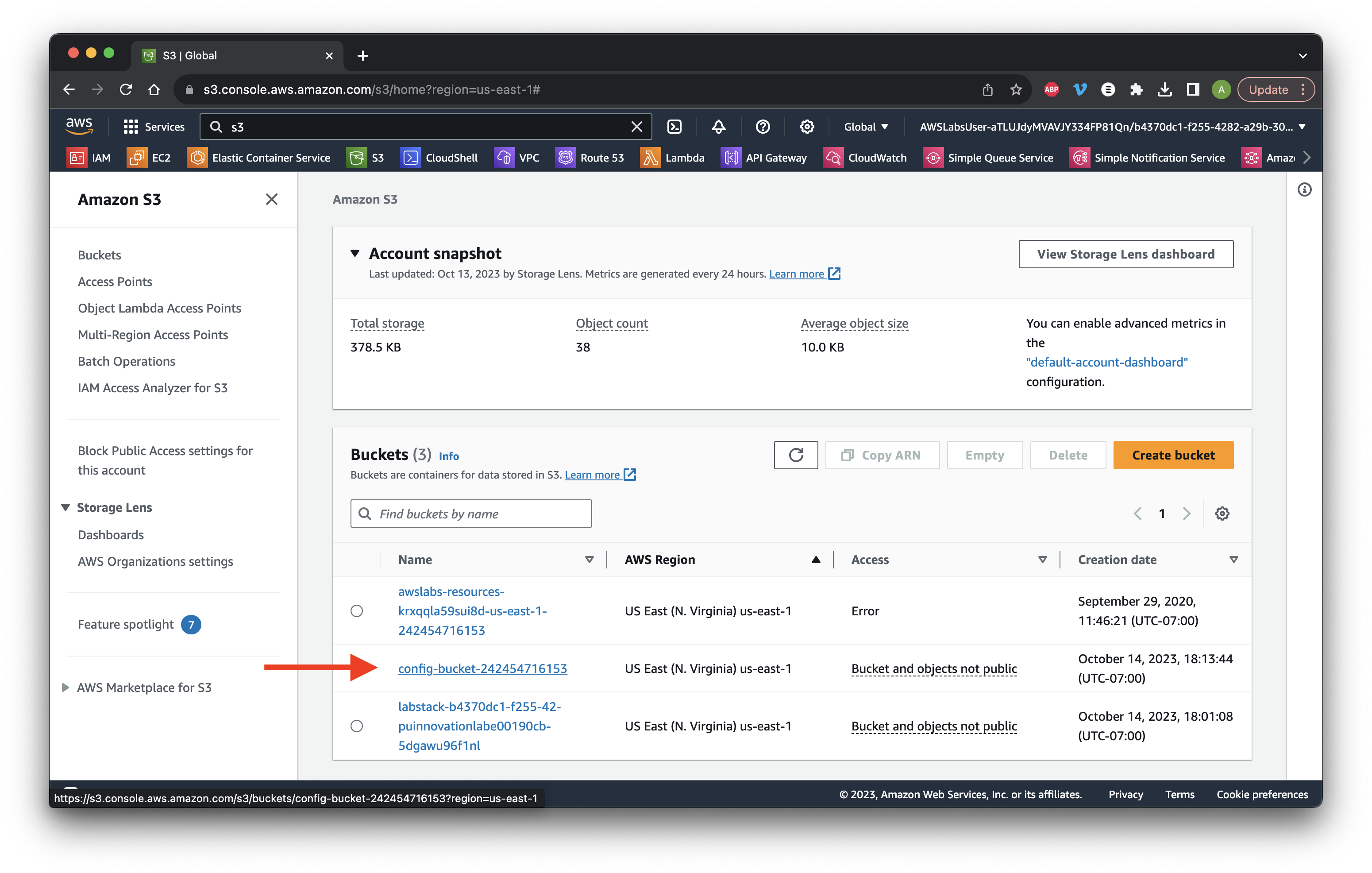Screen dimensions: 1372x873
Task: Open Object Lambda Access Points
Action: 159,308
